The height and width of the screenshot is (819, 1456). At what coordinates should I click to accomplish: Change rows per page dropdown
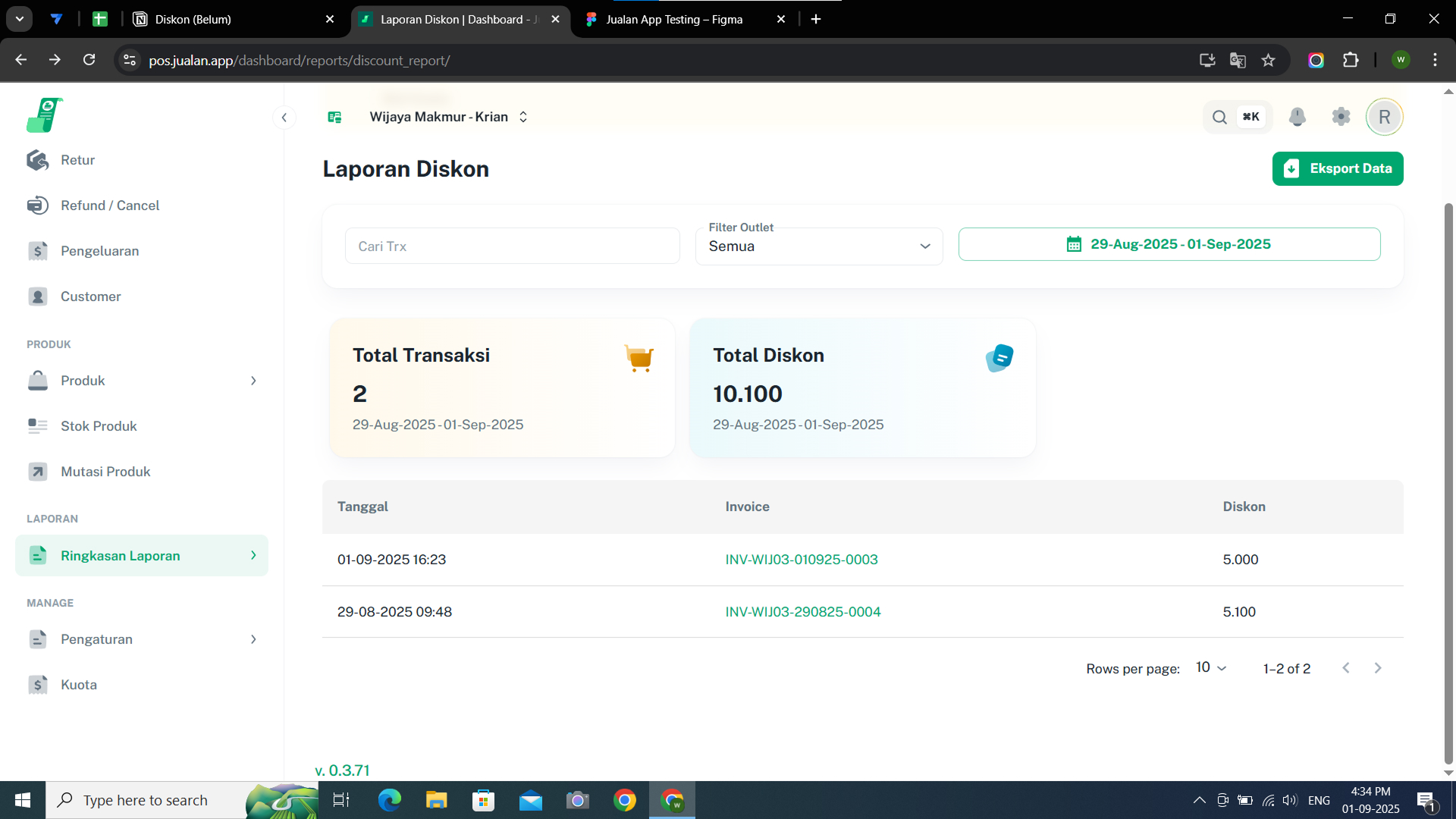(x=1211, y=667)
